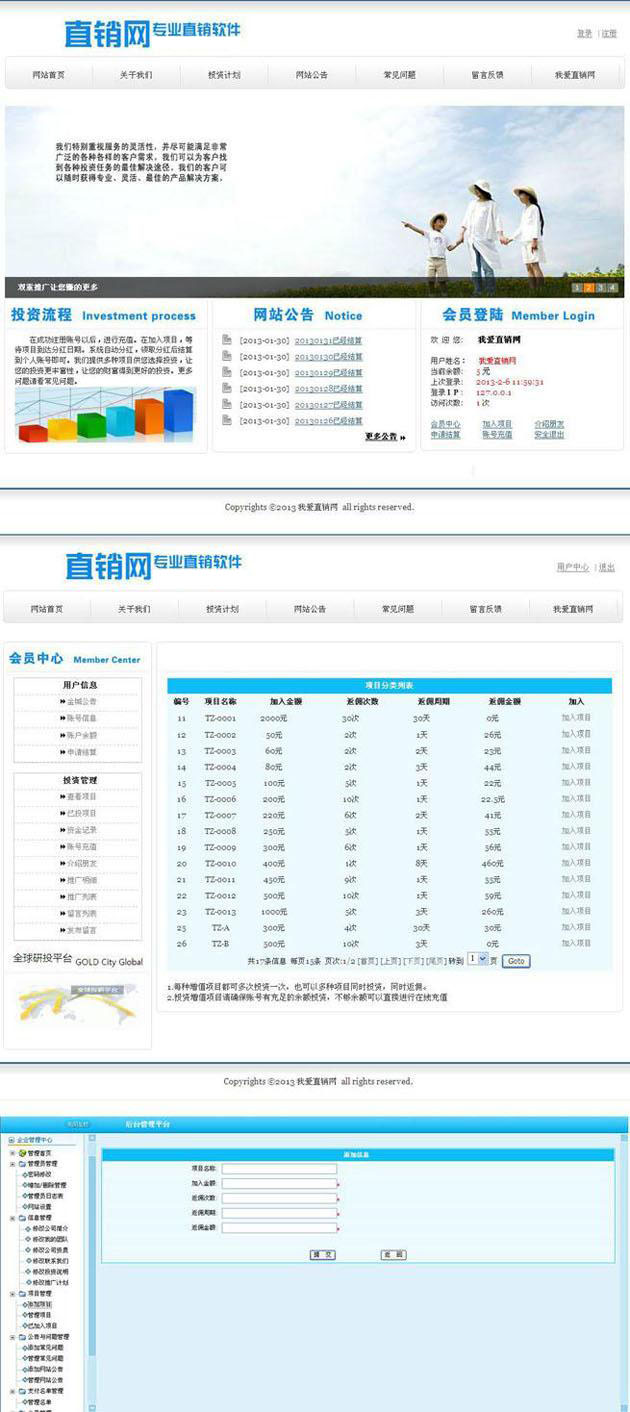Click the 加入金额 input field

[279, 1183]
